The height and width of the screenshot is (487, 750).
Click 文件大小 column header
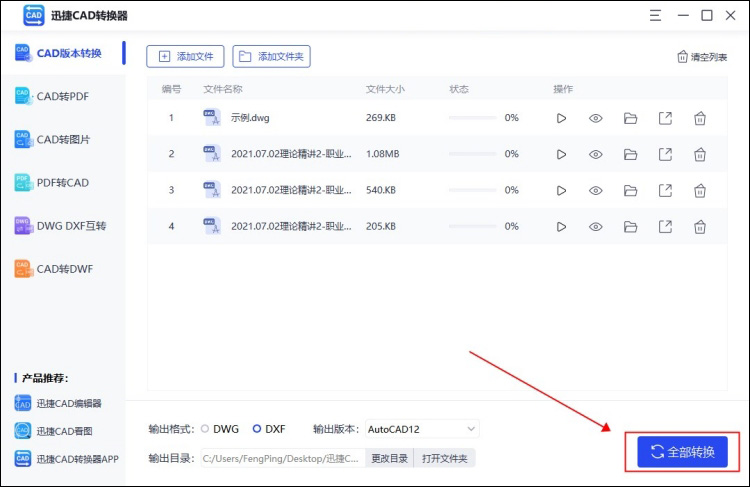tap(385, 89)
